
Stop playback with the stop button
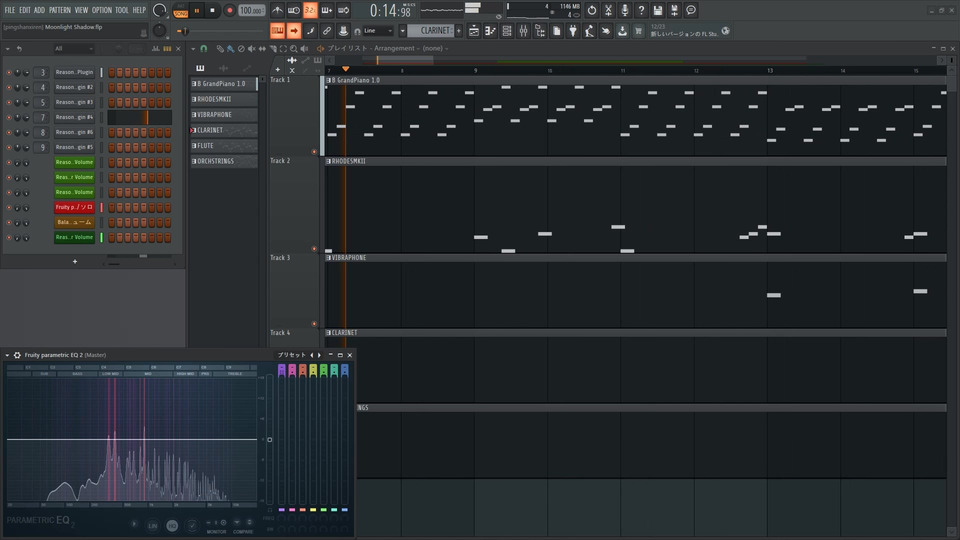click(212, 10)
